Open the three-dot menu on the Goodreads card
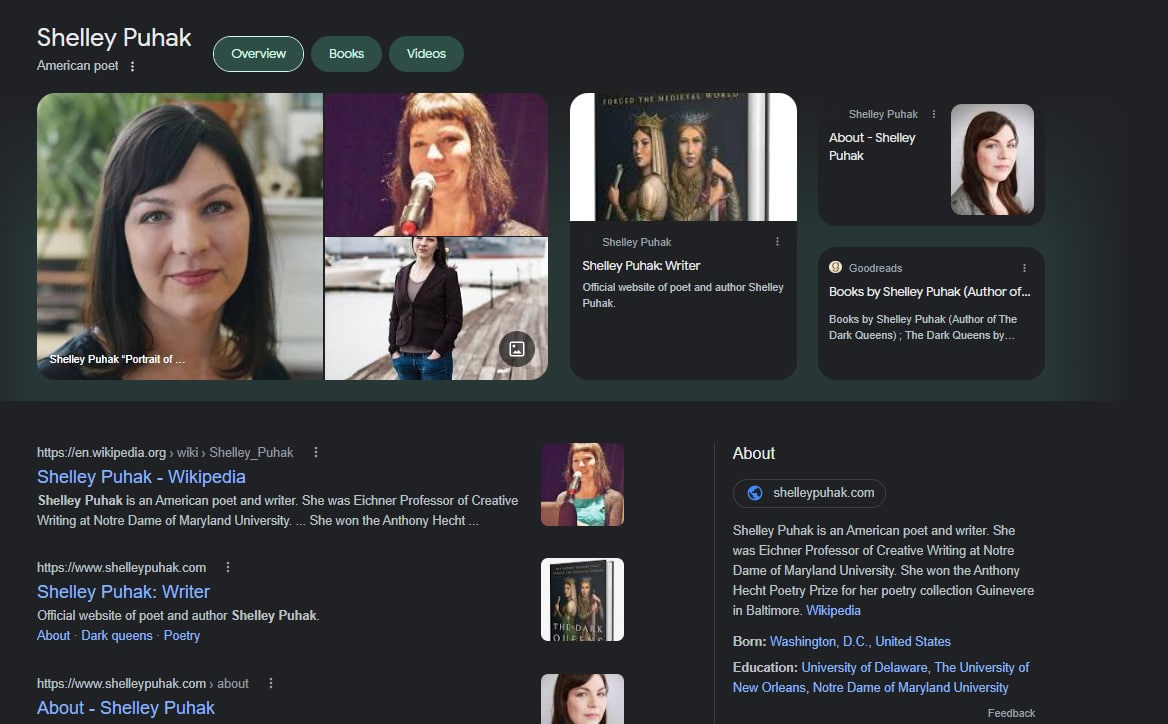 click(1024, 267)
